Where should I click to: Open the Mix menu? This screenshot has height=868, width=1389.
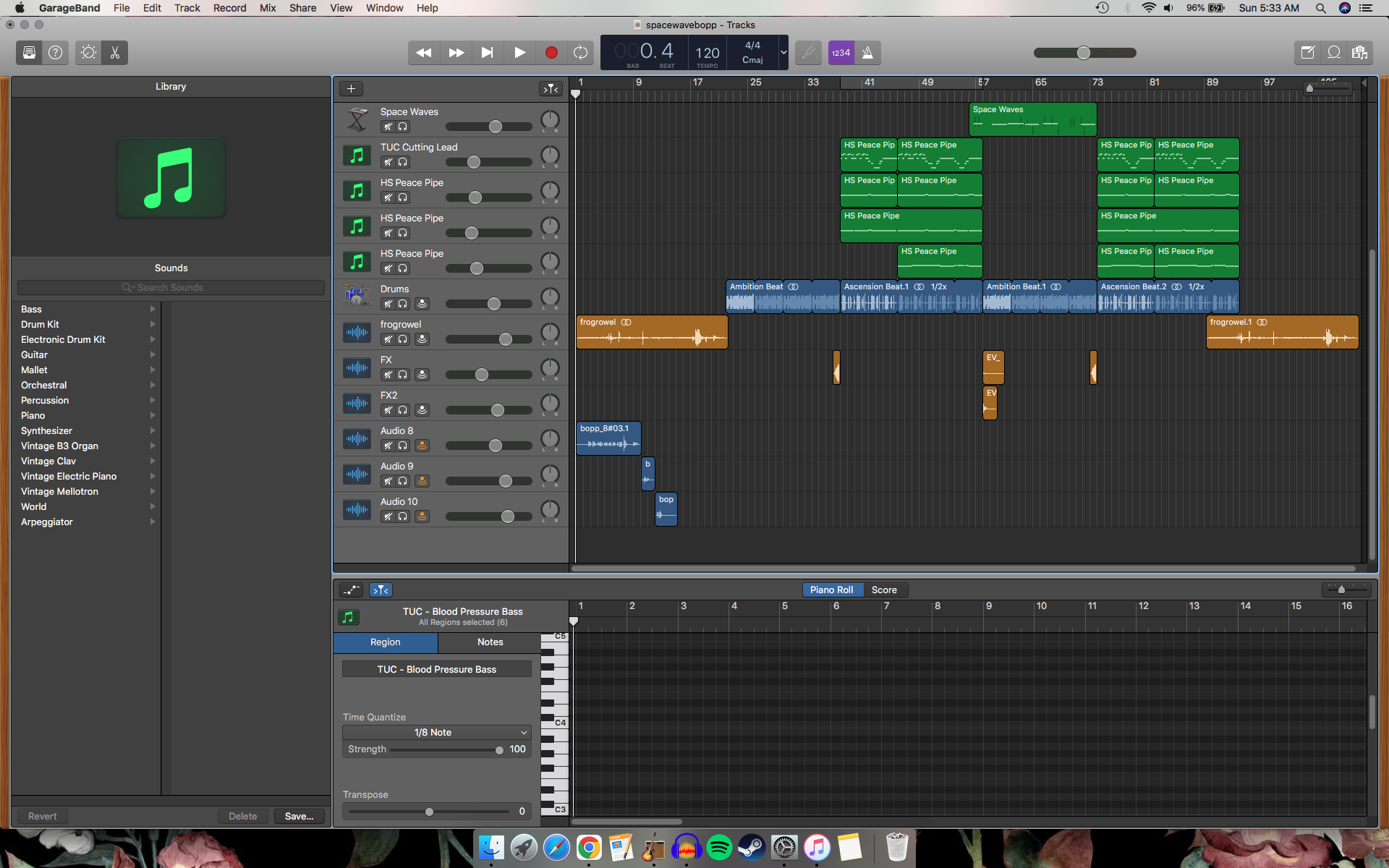click(268, 8)
